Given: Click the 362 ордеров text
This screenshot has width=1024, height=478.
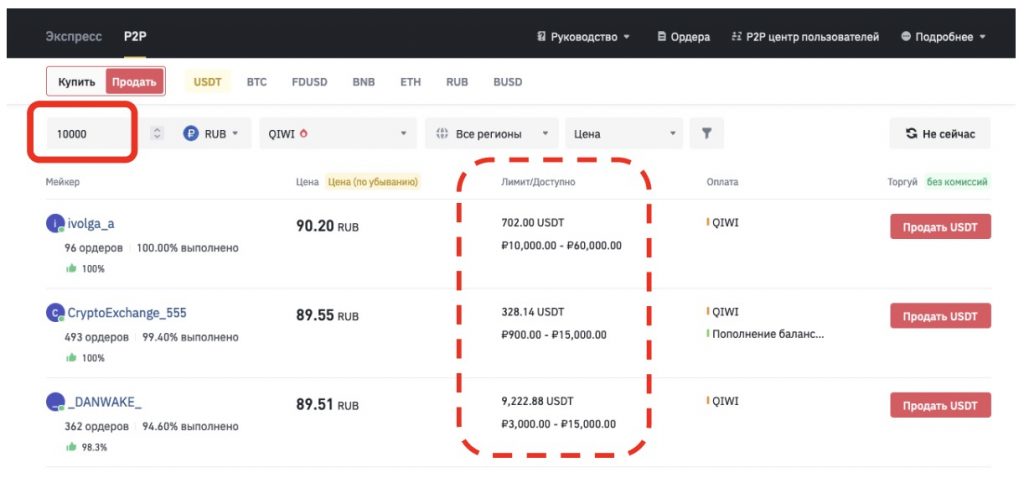Looking at the screenshot, I should (96, 426).
